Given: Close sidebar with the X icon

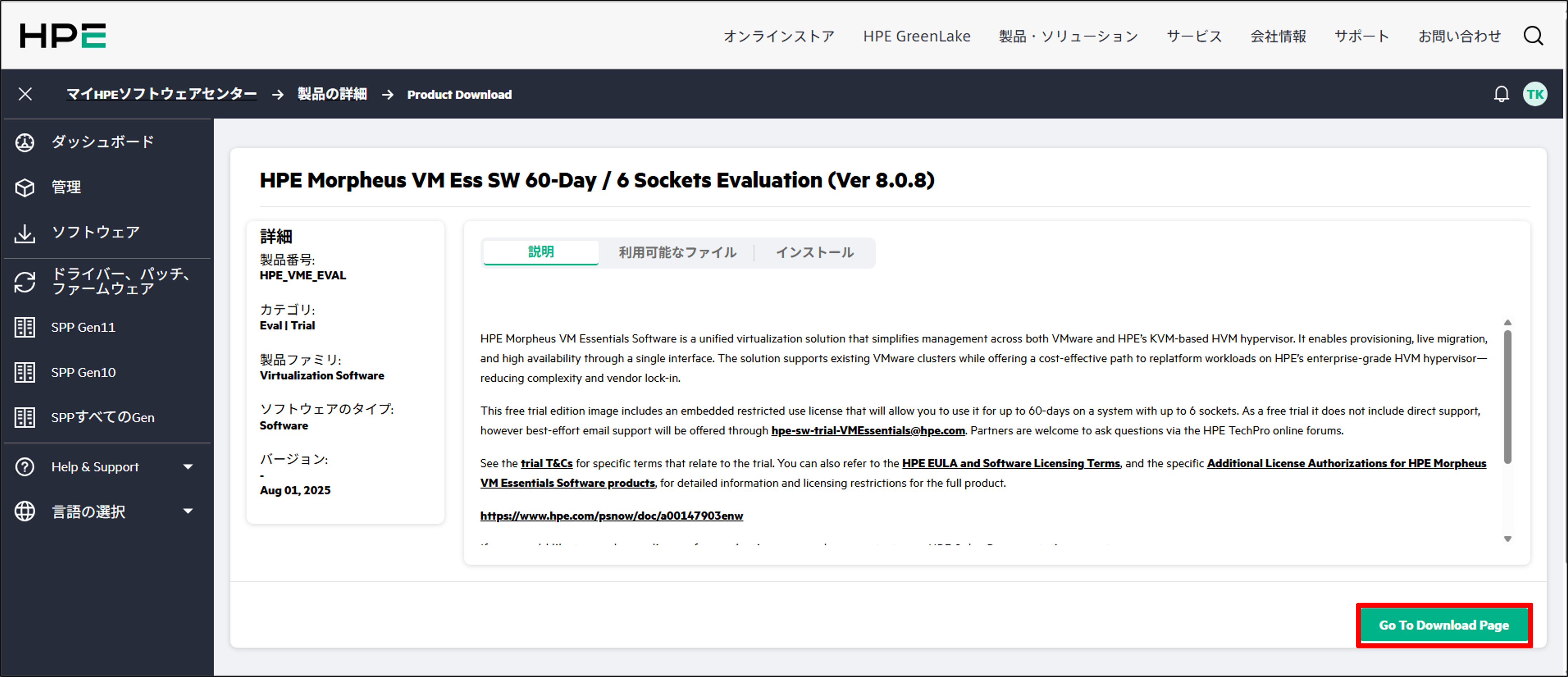Looking at the screenshot, I should tap(25, 94).
